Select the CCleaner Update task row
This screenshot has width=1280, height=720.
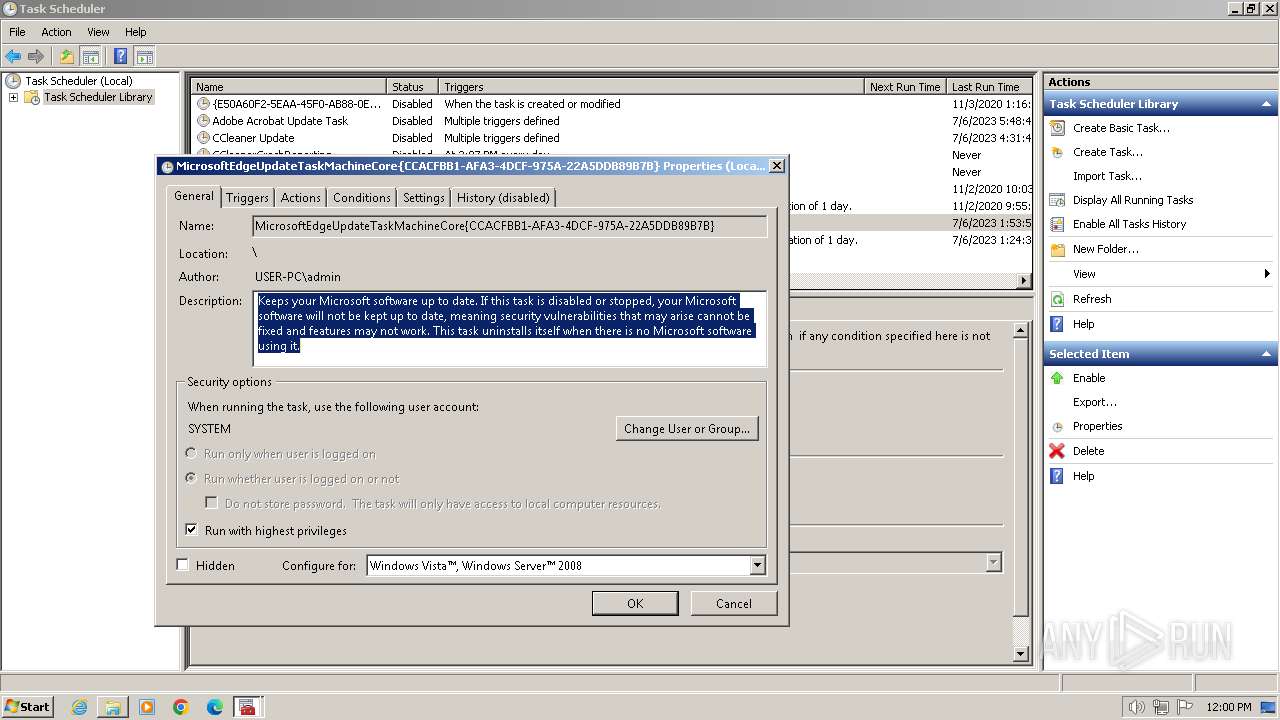[x=611, y=138]
